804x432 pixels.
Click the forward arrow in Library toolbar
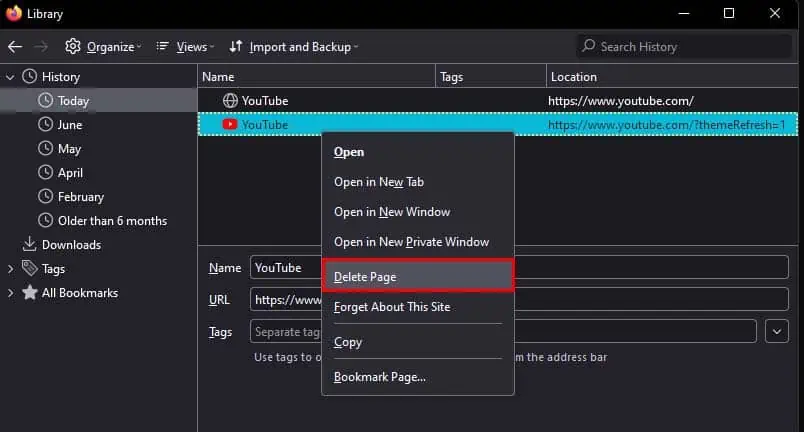41,47
